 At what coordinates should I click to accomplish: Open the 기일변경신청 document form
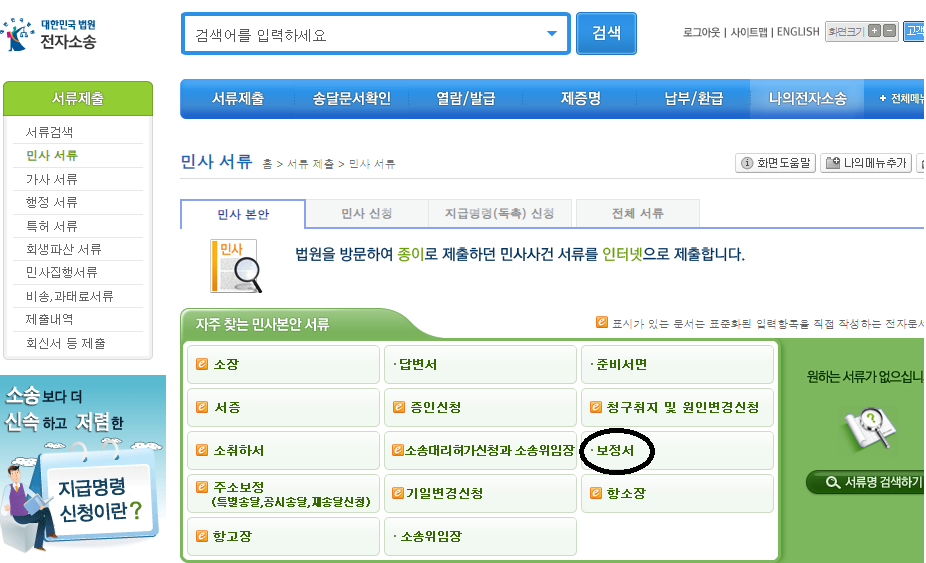click(480, 493)
